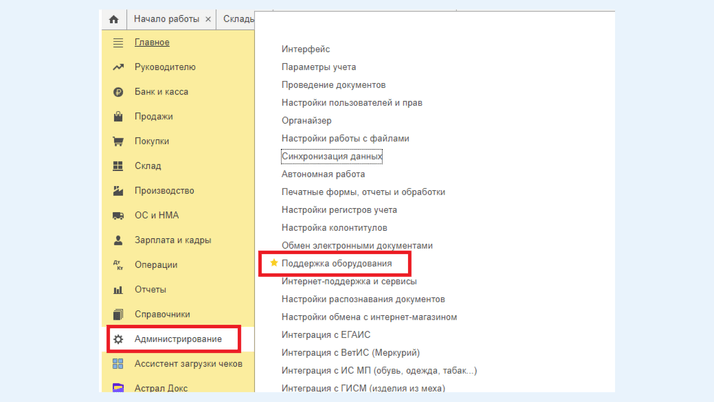The height and width of the screenshot is (402, 714).
Task: Close the Начало работы tab
Action: [208, 19]
